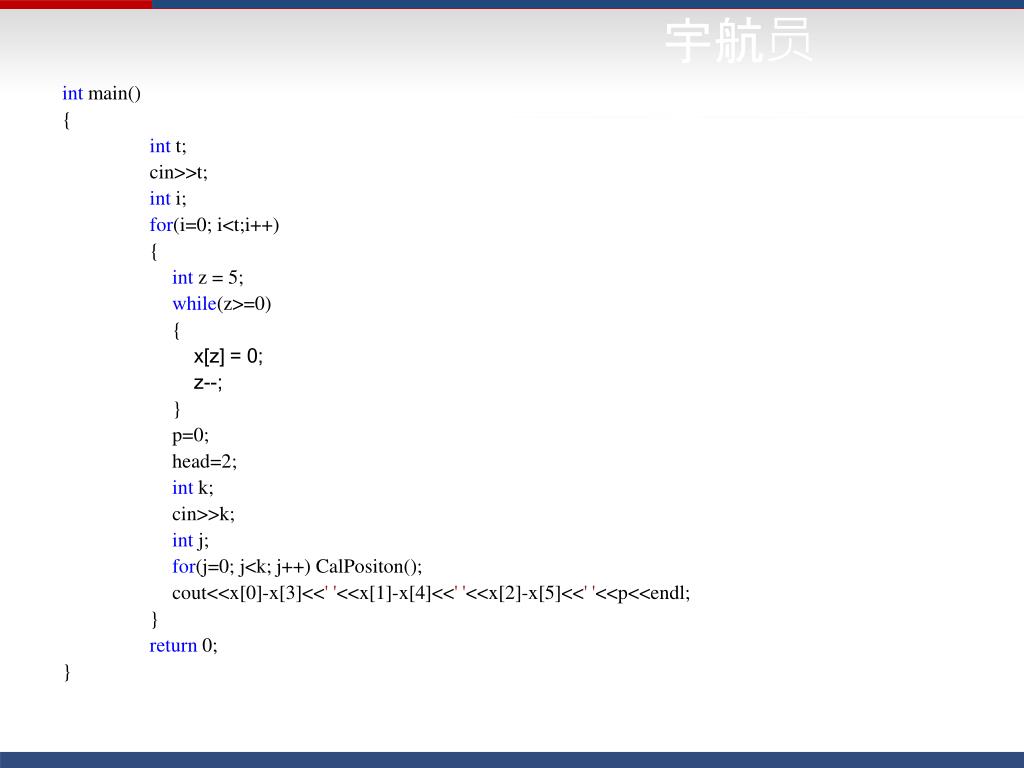This screenshot has width=1024, height=768.
Task: Click the 'cin>>t;' statement
Action: point(178,172)
